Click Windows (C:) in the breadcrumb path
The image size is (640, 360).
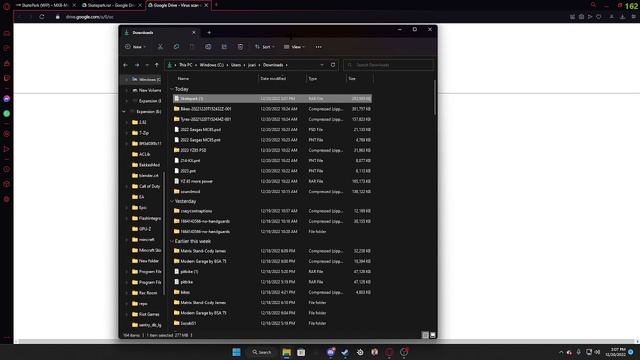click(x=212, y=65)
